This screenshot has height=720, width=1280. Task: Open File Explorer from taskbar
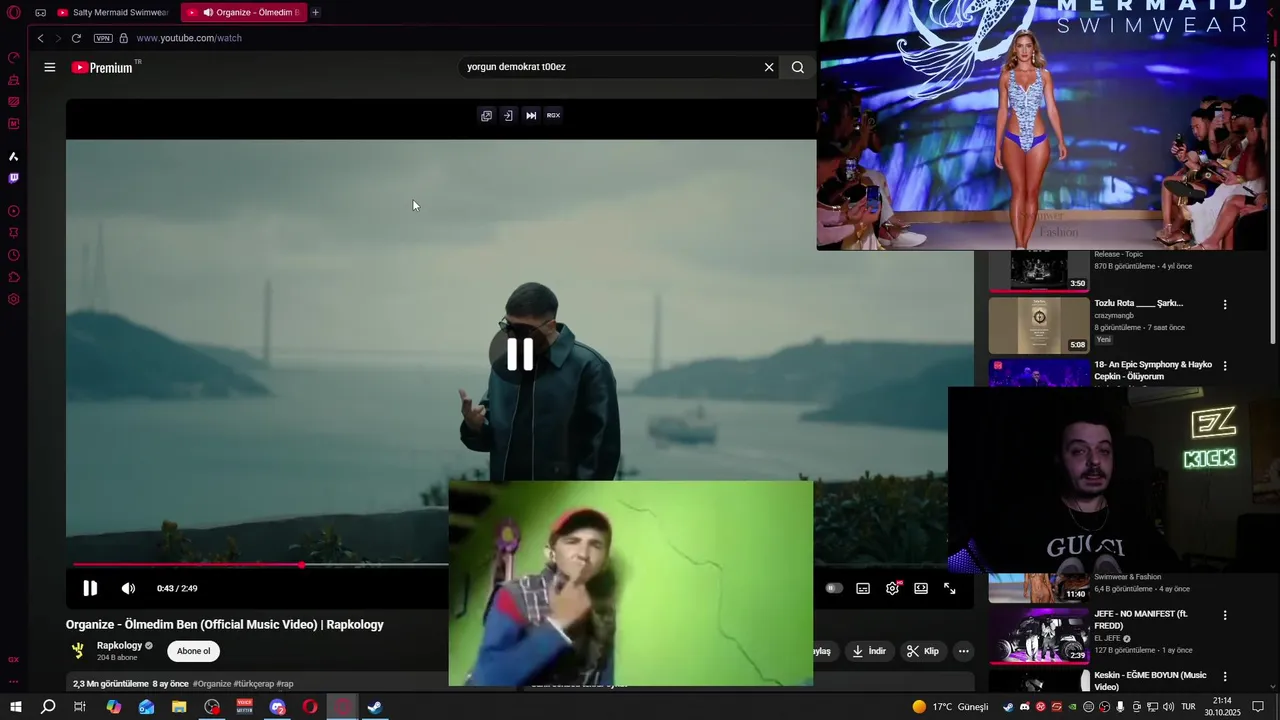[x=179, y=707]
